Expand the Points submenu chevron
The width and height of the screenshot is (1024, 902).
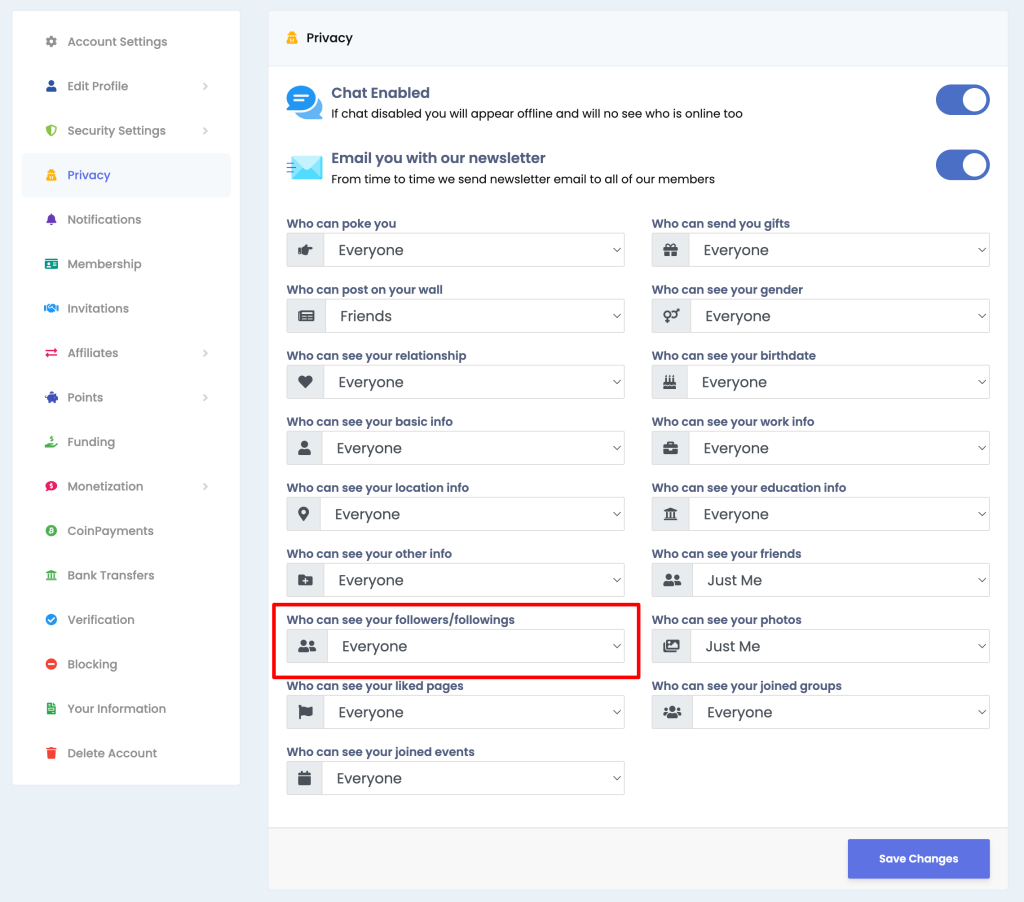point(205,397)
